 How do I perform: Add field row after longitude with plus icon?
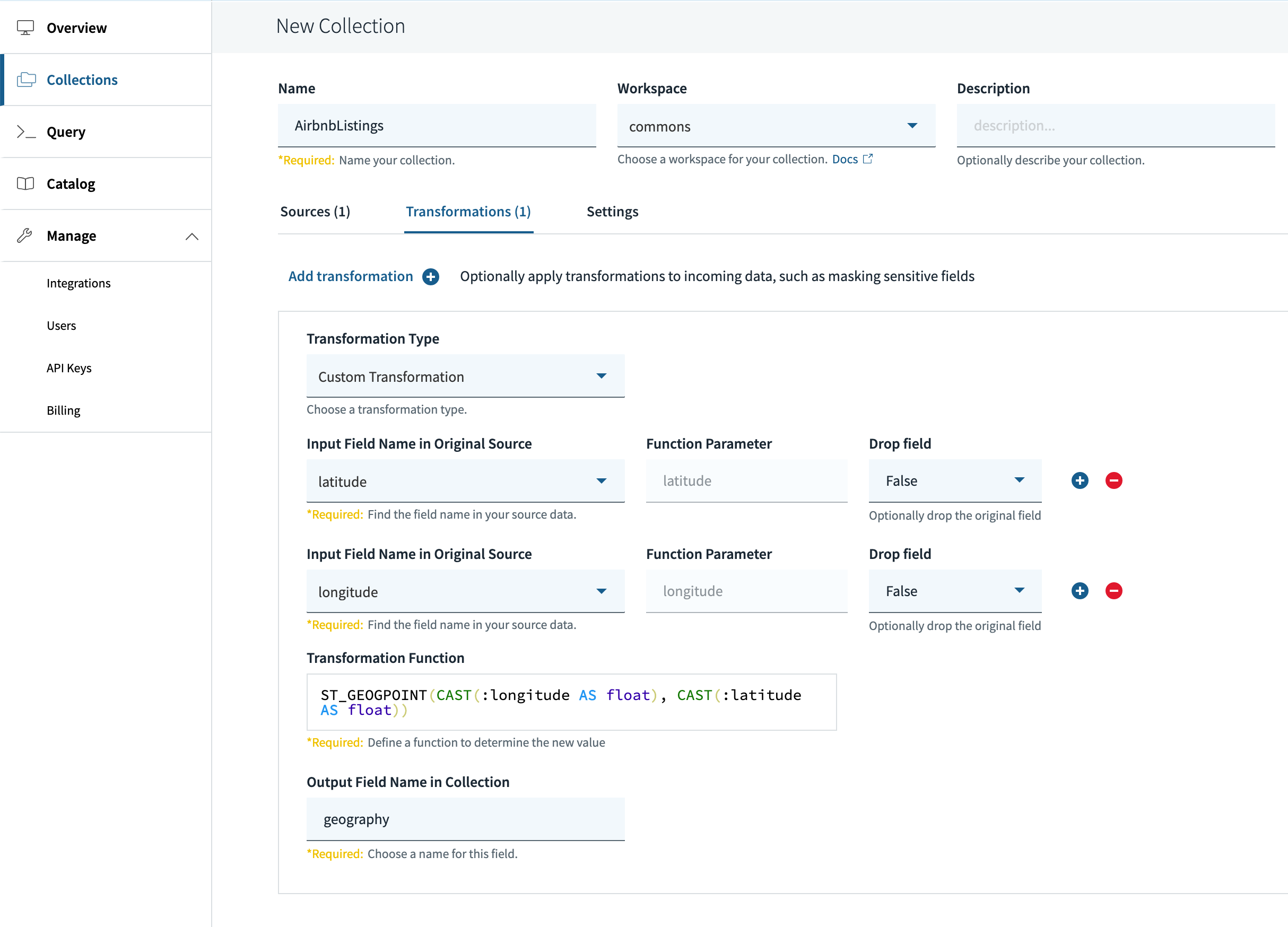click(1080, 591)
